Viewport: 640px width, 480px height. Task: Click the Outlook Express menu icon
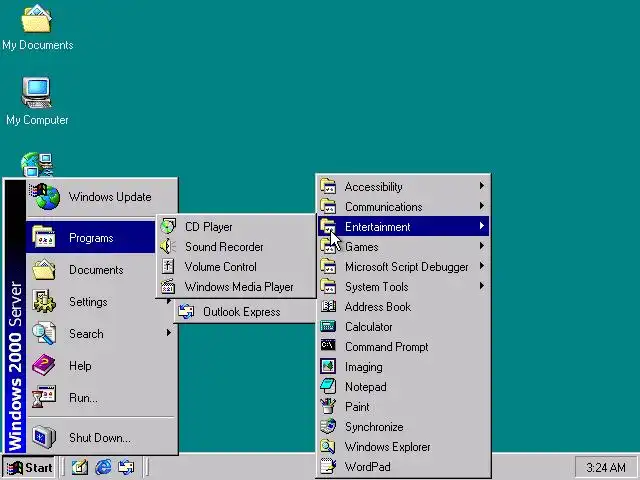click(x=186, y=312)
